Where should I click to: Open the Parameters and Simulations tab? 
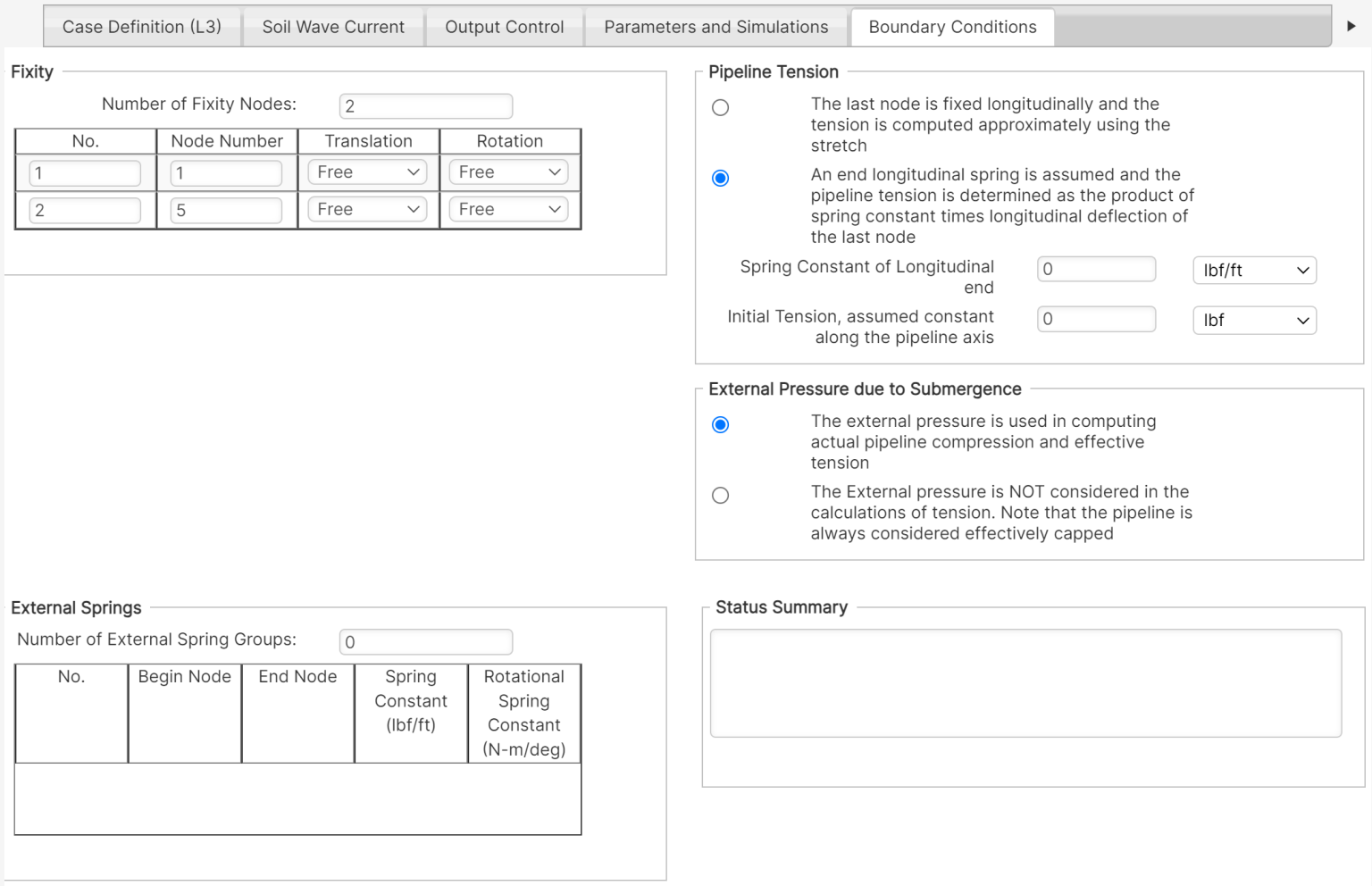pos(715,27)
